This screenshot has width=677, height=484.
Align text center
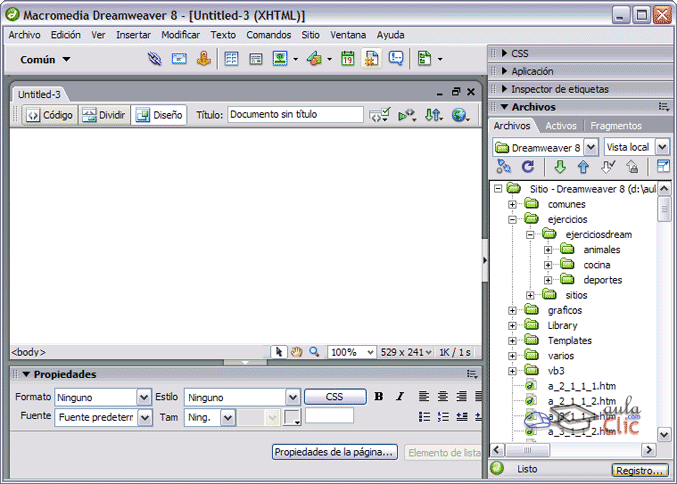[443, 396]
